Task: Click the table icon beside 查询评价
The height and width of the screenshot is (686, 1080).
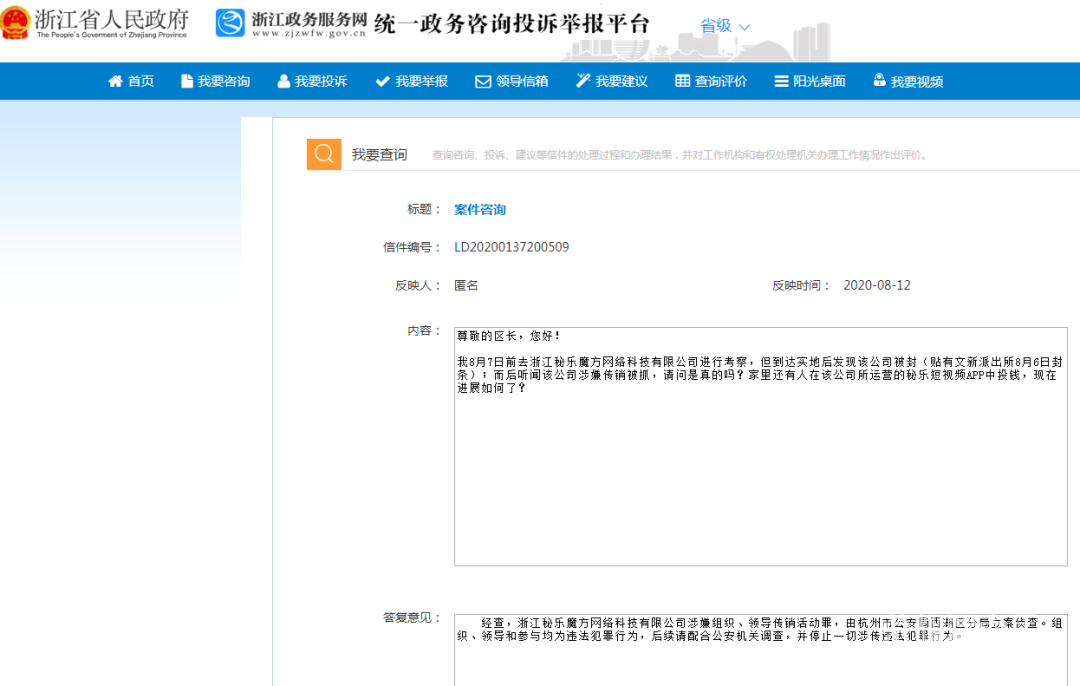Action: coord(683,81)
